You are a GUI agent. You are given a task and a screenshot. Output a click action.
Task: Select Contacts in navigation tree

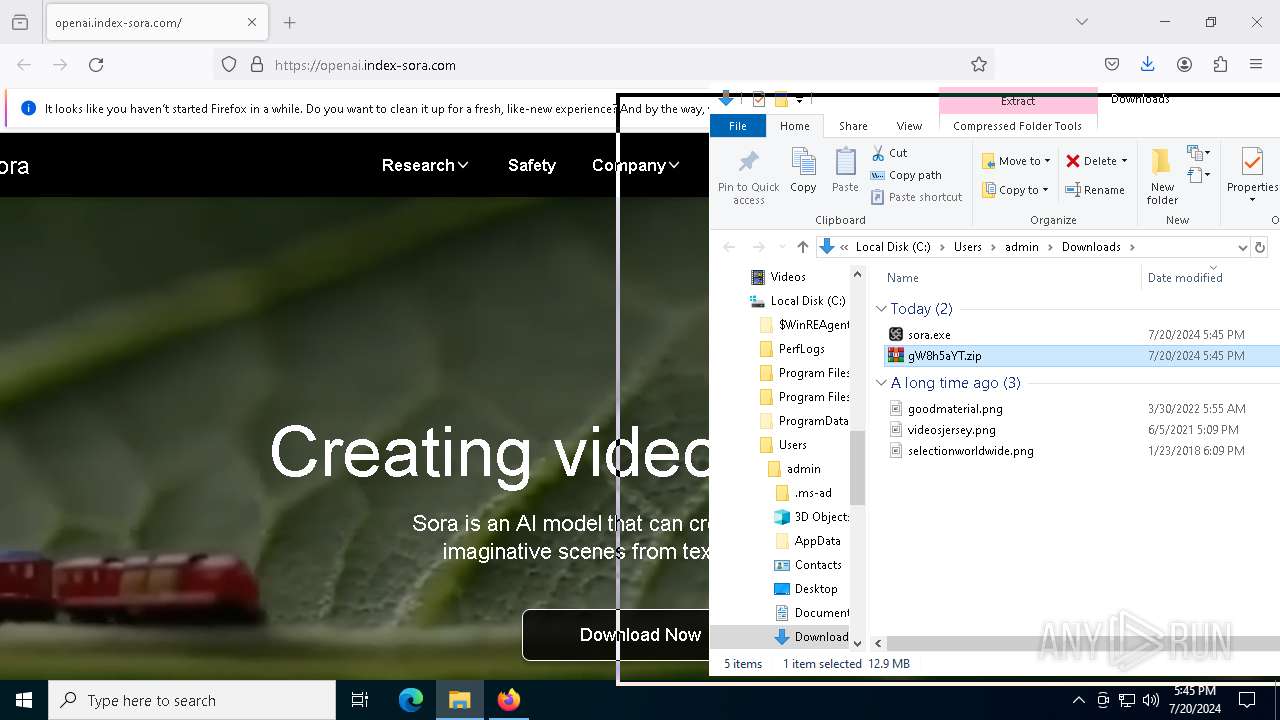pos(818,565)
